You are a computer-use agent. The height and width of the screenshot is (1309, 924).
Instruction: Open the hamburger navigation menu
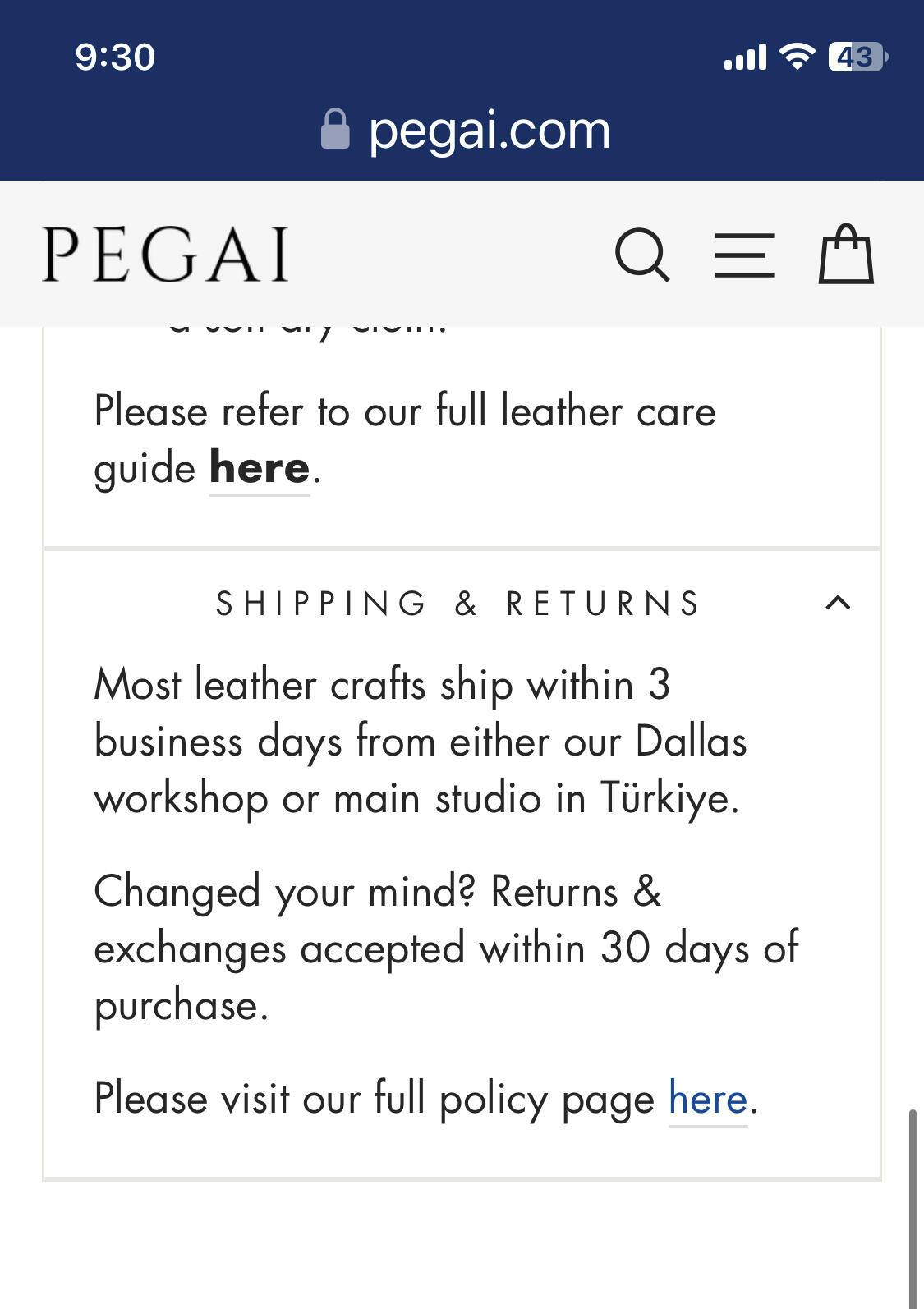pos(744,255)
